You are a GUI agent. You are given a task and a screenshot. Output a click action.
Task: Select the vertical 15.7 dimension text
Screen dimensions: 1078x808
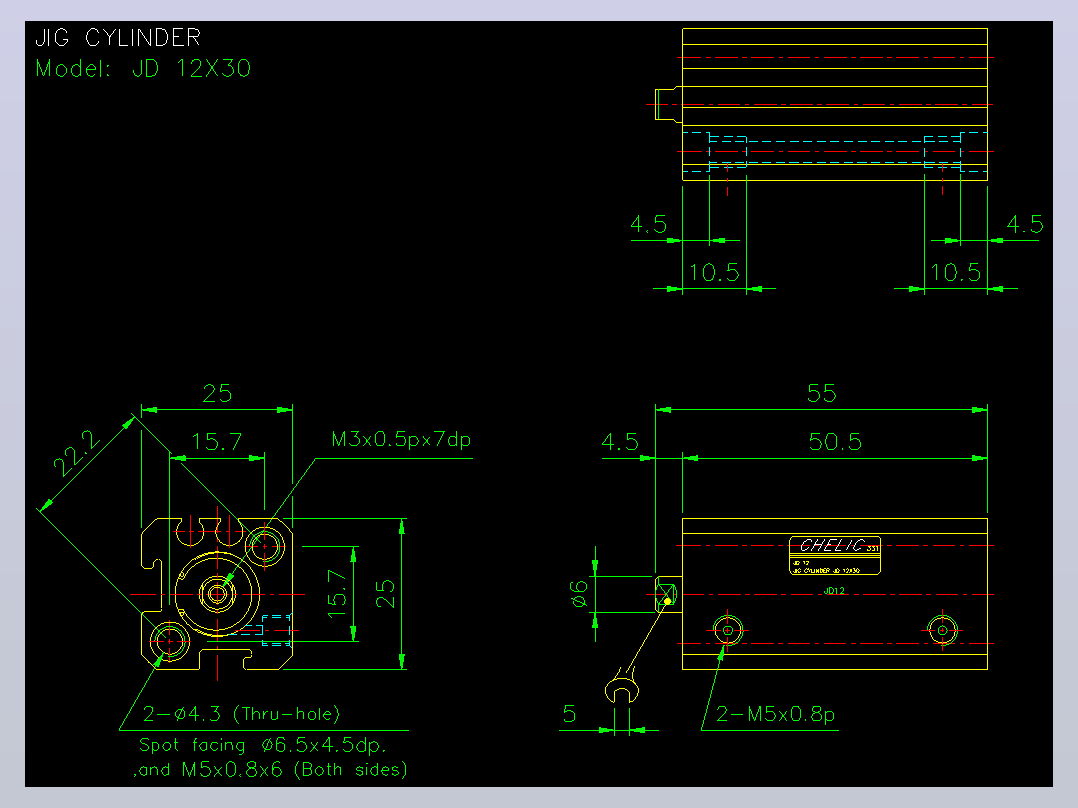(x=337, y=594)
